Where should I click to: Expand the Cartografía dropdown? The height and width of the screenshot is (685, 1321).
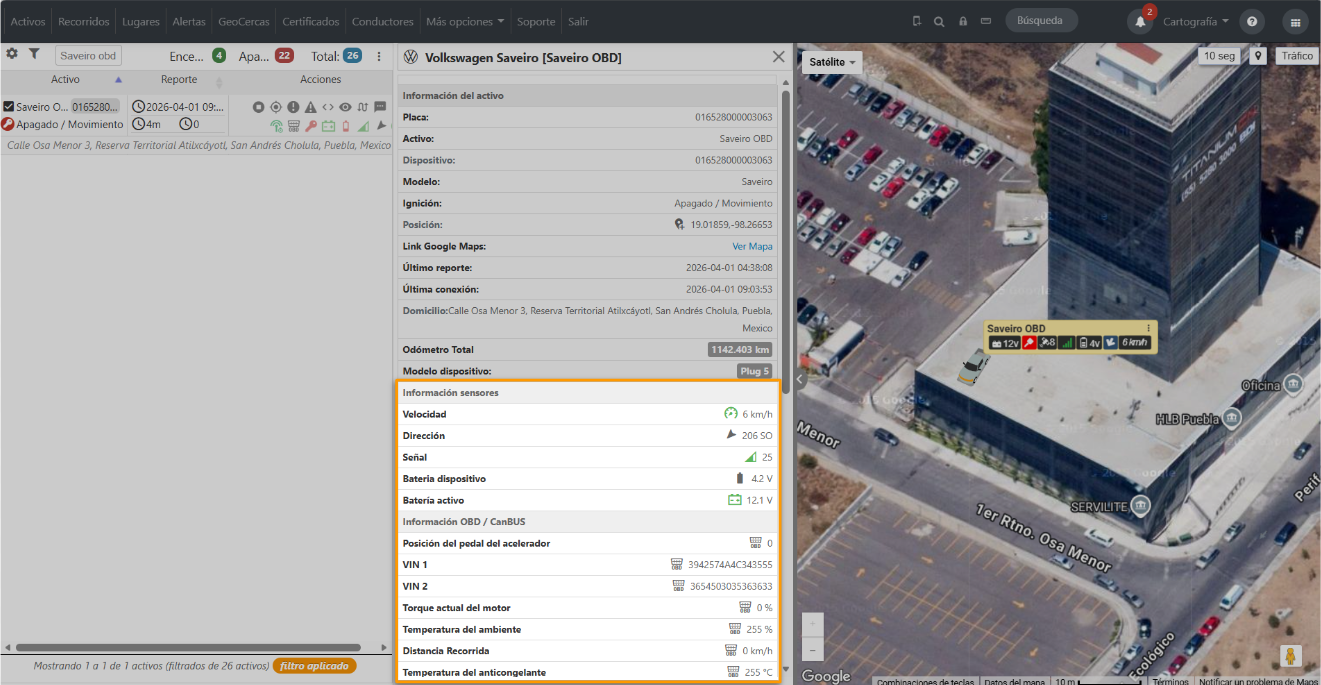coord(1196,21)
